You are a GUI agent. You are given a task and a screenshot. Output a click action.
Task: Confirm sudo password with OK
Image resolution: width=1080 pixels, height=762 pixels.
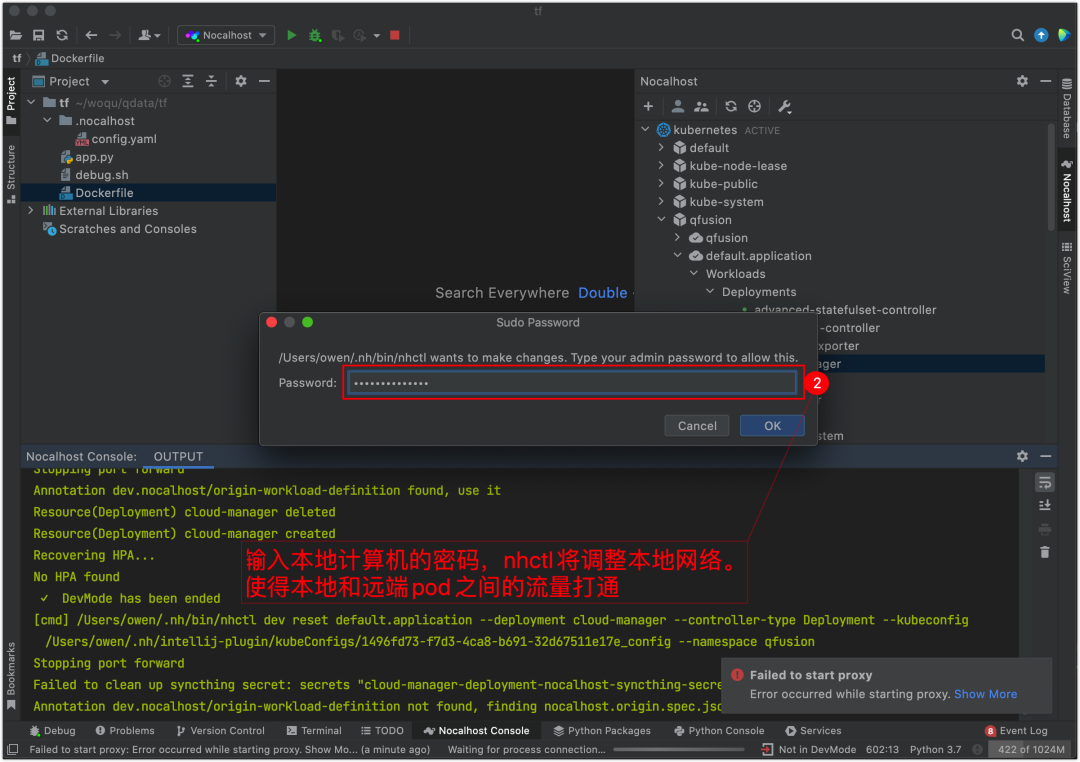click(772, 426)
